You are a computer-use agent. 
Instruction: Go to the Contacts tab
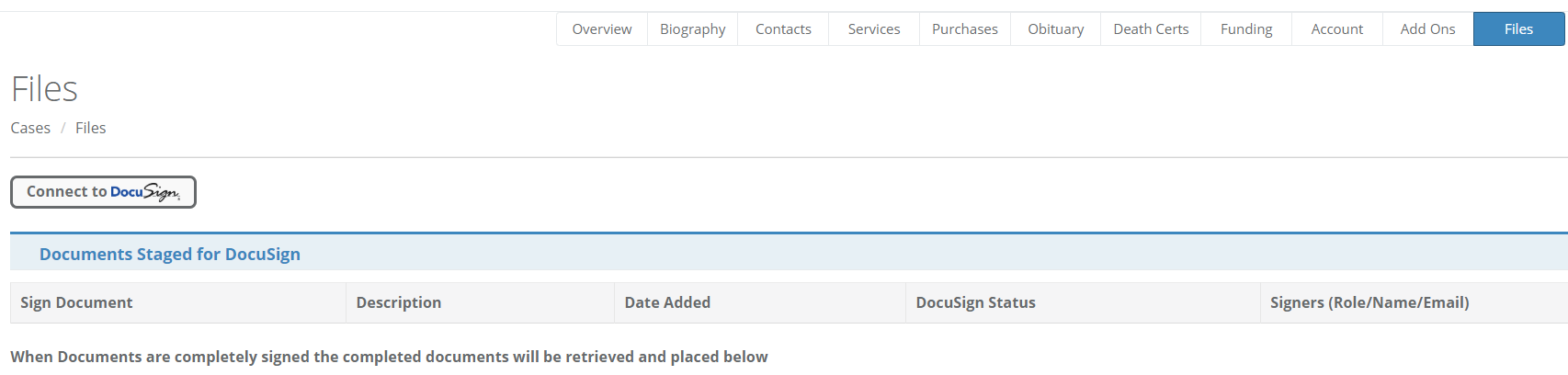(x=783, y=29)
